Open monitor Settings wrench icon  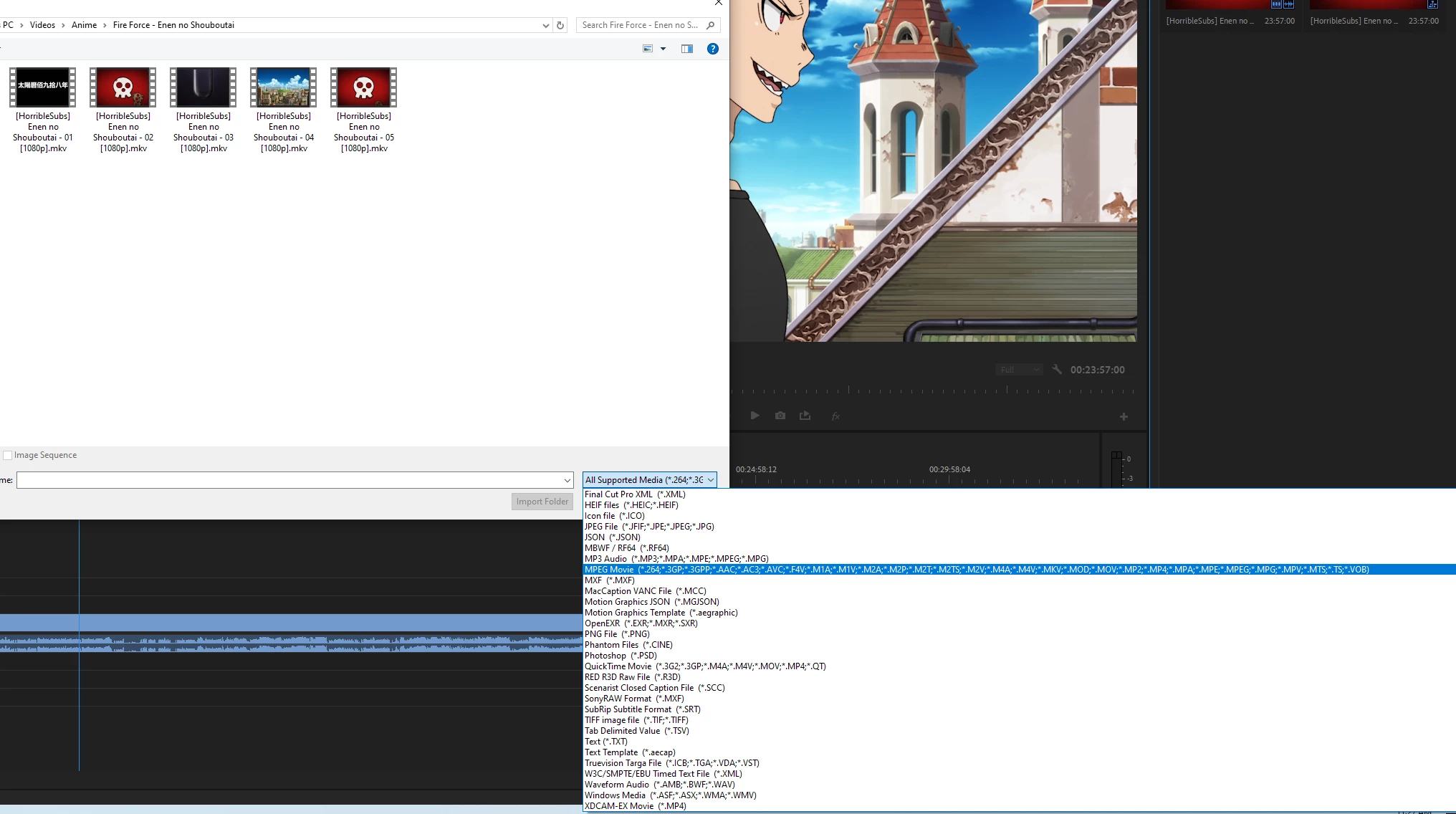(1057, 370)
